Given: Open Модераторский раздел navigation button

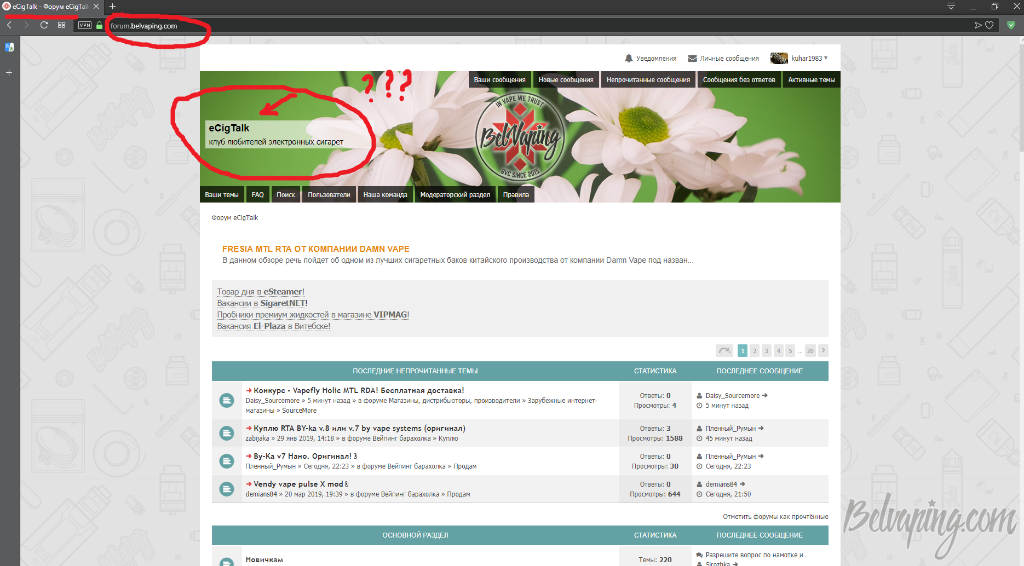Looking at the screenshot, I should pyautogui.click(x=455, y=195).
